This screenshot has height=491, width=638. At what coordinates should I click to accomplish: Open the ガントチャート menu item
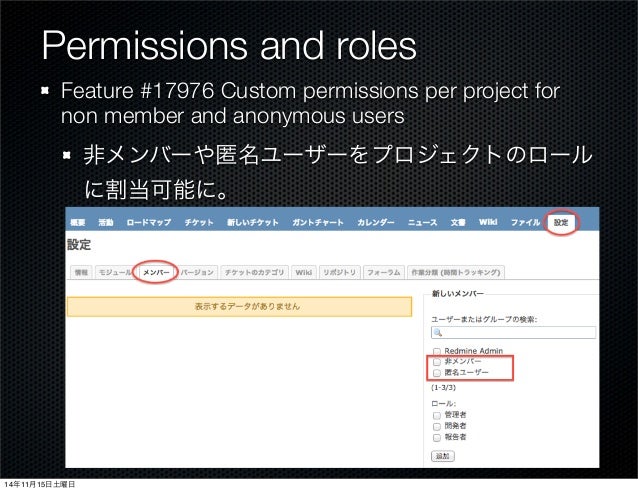click(x=318, y=223)
